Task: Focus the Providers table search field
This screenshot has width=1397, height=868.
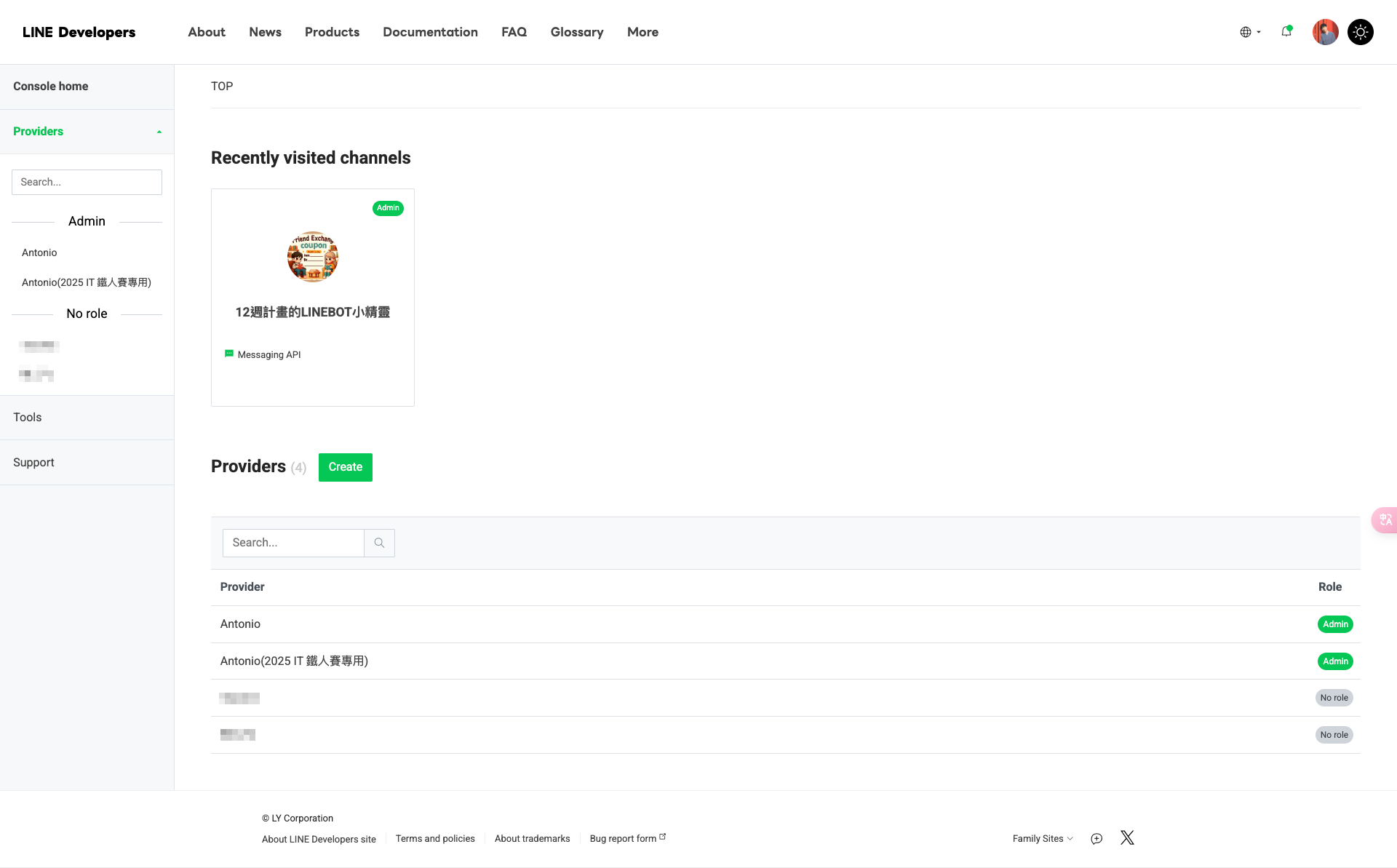Action: pyautogui.click(x=293, y=543)
